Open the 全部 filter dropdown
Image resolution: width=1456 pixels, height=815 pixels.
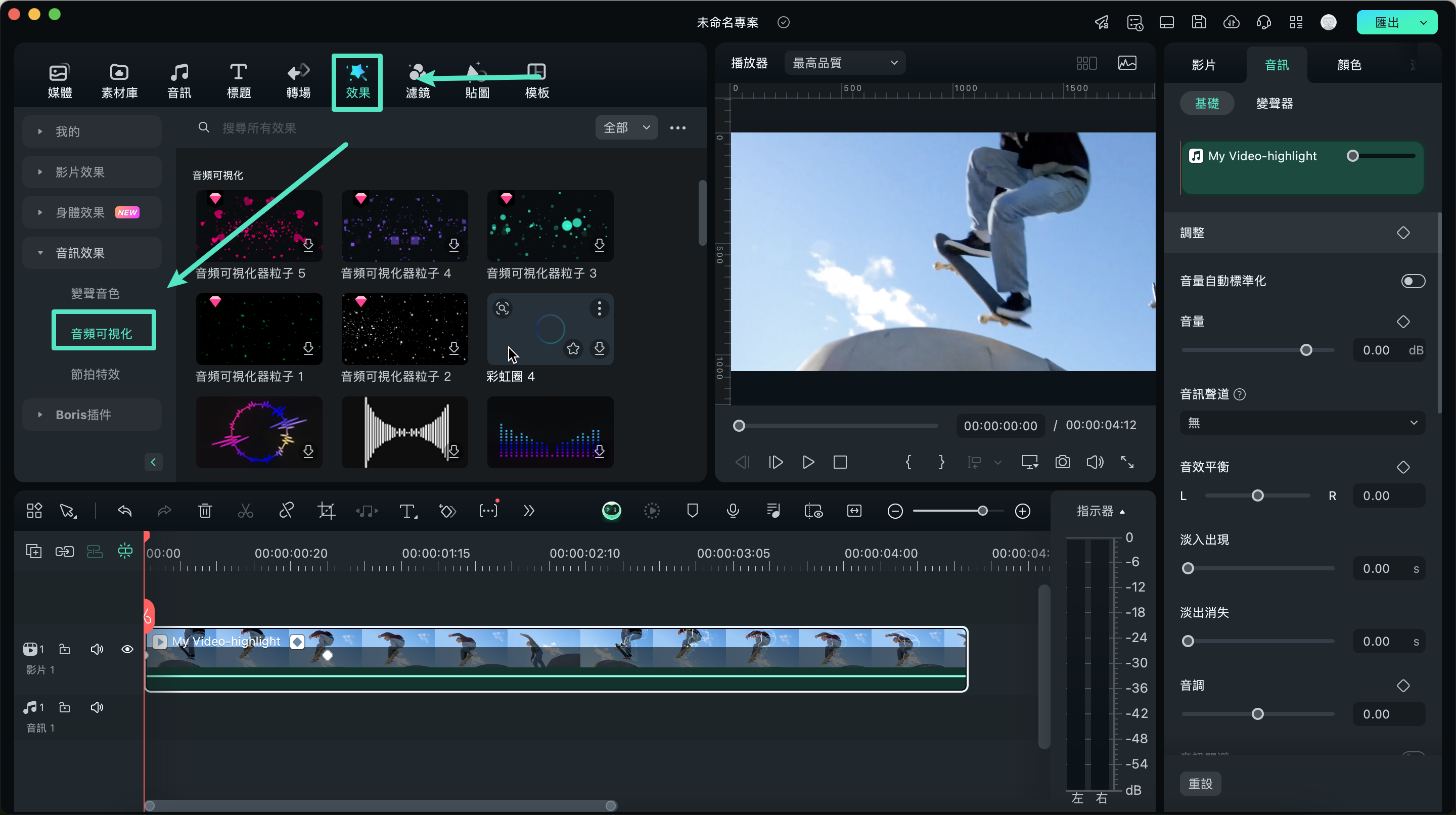[626, 128]
